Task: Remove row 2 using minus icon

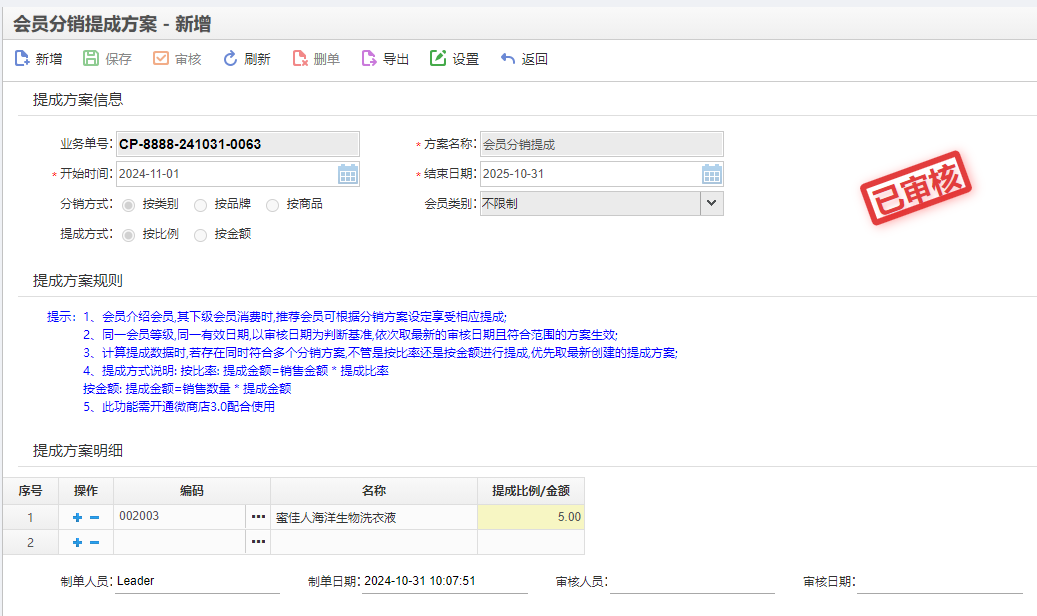Action: (x=95, y=543)
